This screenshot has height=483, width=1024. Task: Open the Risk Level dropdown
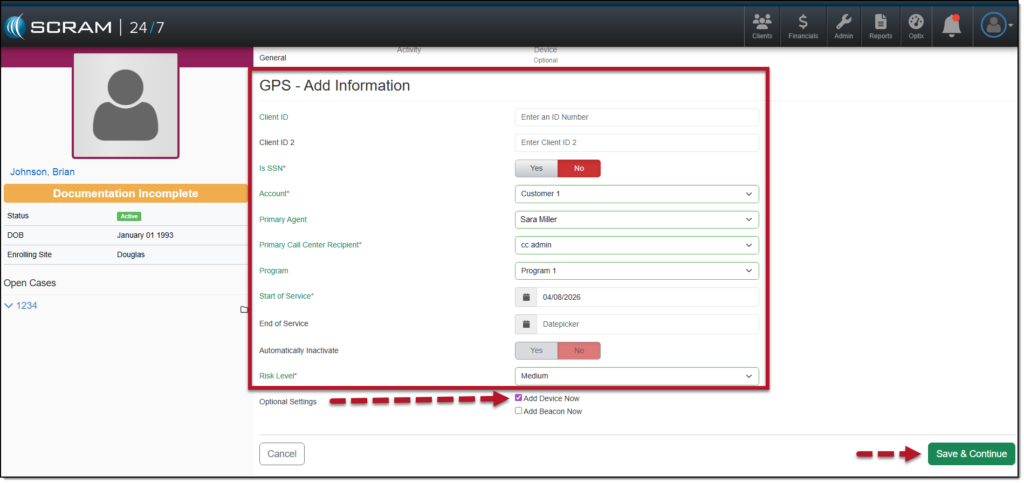click(x=636, y=376)
